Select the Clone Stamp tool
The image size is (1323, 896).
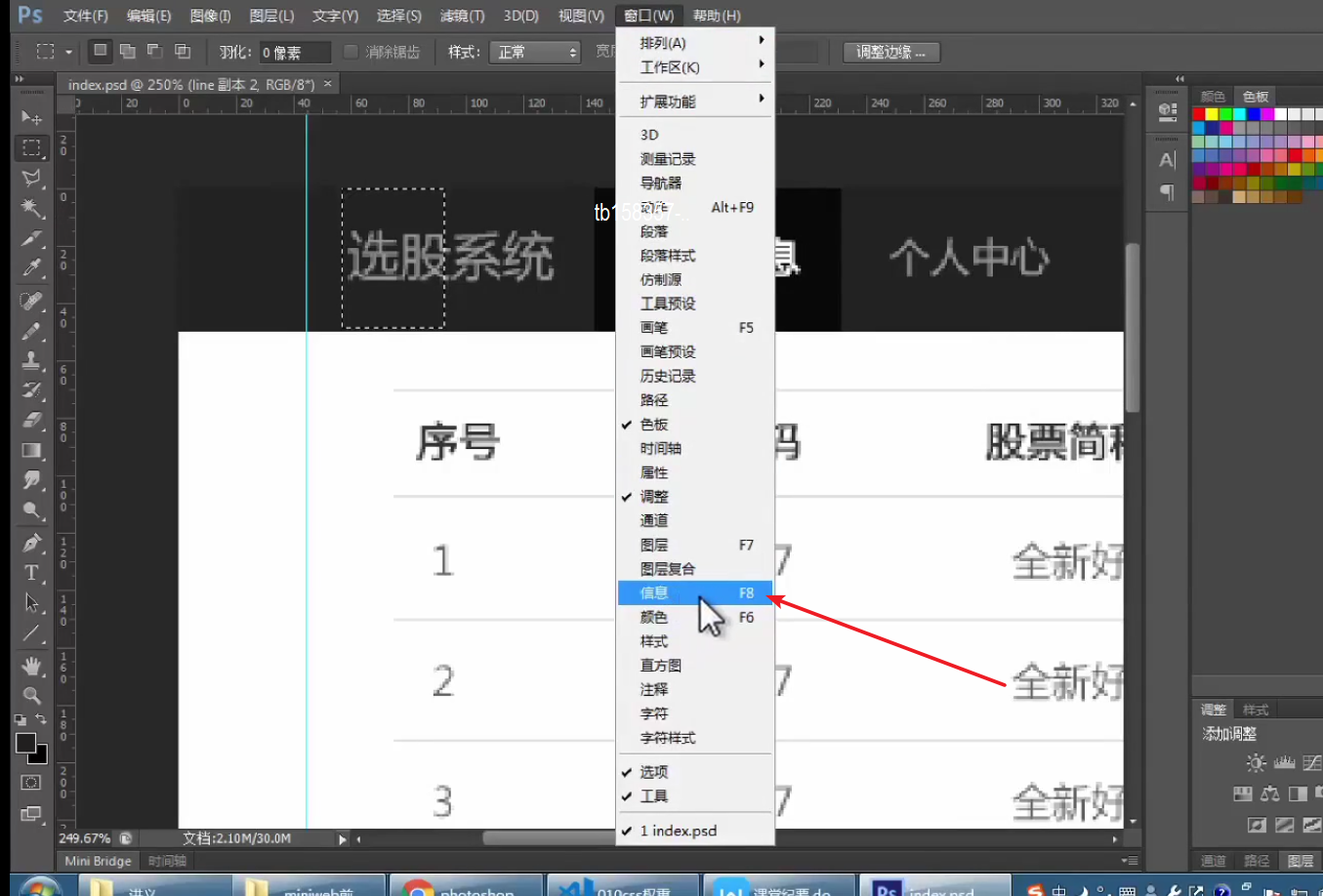pos(31,360)
